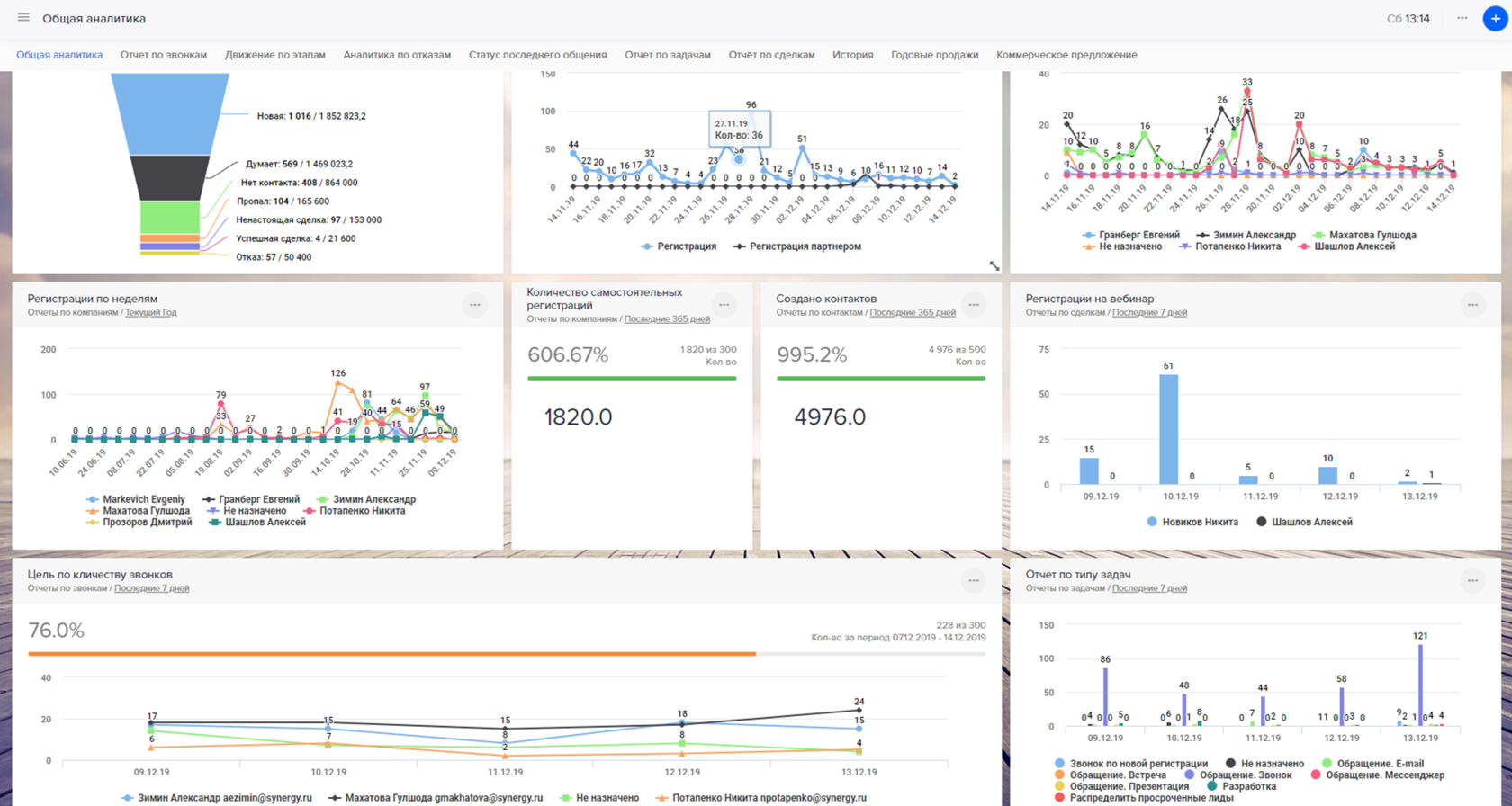Toggle Прозоров Дмитрий series in weekly chart legend
The width and height of the screenshot is (1512, 806).
[x=139, y=522]
